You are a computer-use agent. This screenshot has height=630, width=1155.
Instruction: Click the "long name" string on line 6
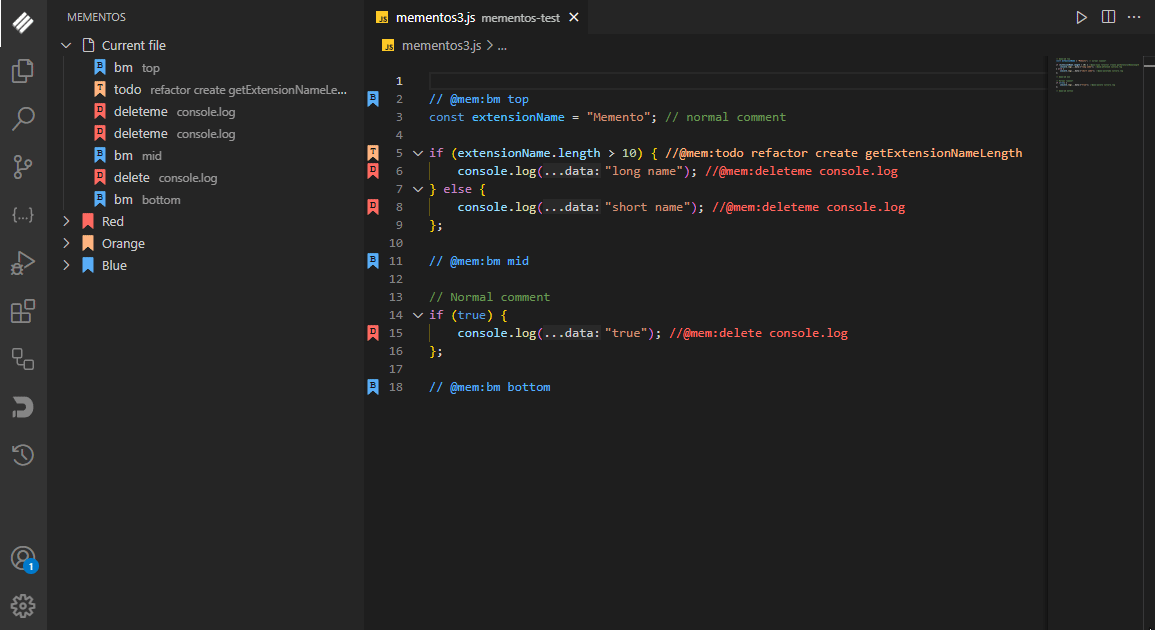pyautogui.click(x=644, y=171)
